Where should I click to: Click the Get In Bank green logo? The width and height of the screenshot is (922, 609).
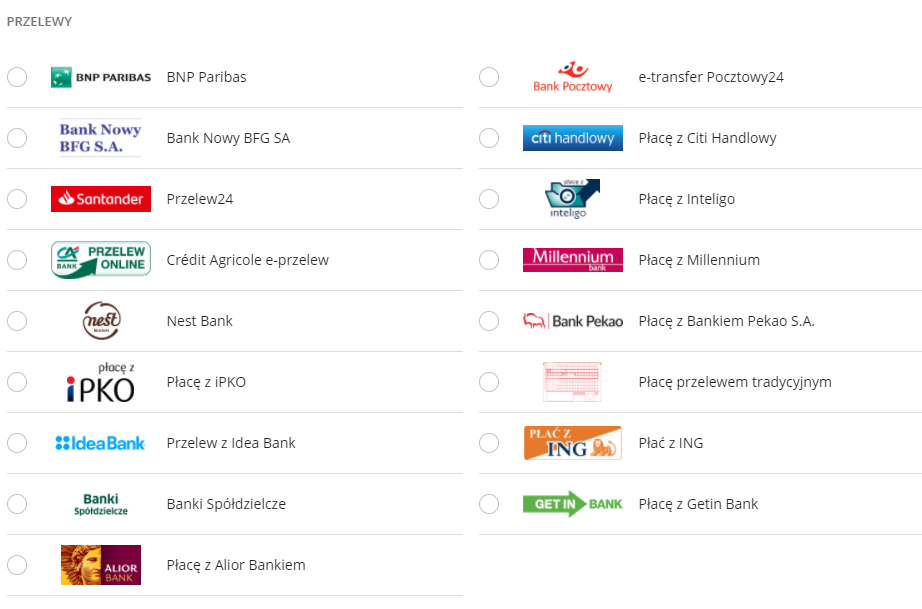573,504
